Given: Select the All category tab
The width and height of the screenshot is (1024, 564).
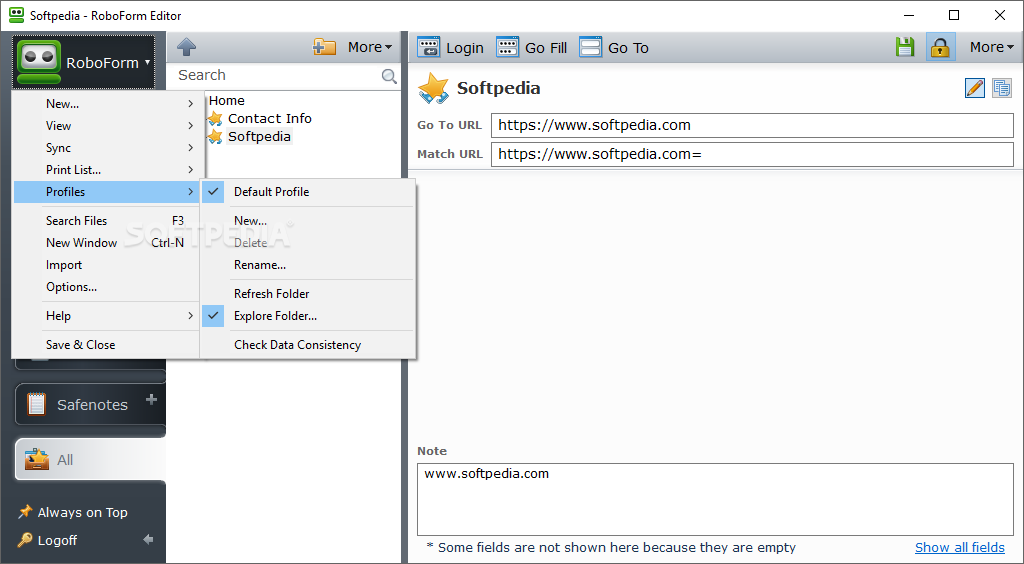Looking at the screenshot, I should tap(90, 460).
